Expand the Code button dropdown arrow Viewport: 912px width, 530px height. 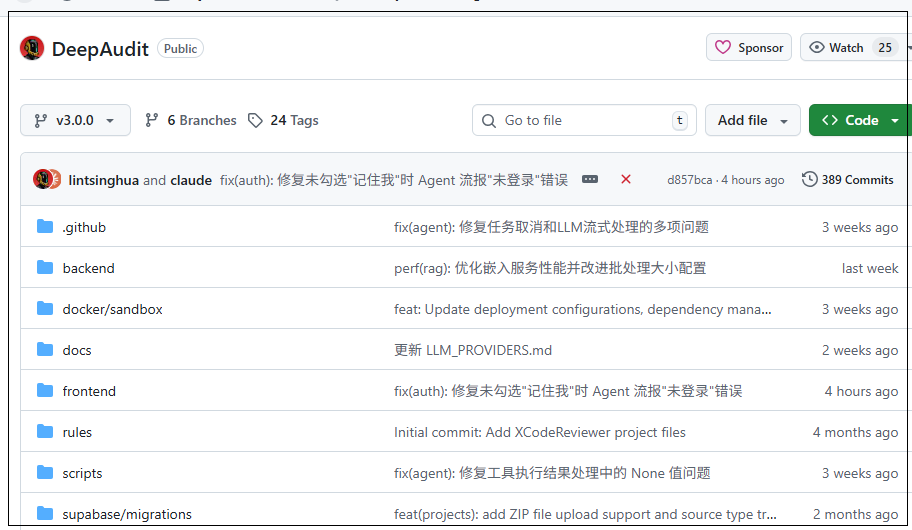[895, 120]
